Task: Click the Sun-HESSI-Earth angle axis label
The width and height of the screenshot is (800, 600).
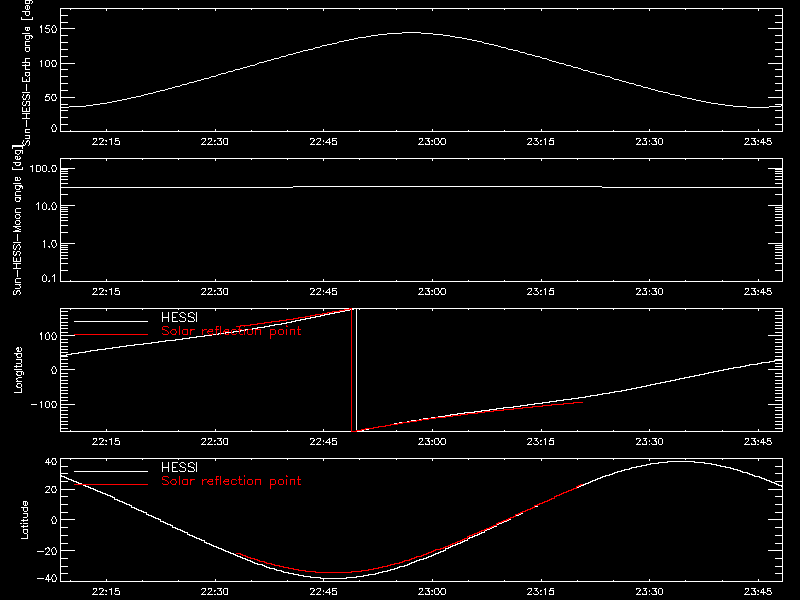Action: [27, 73]
